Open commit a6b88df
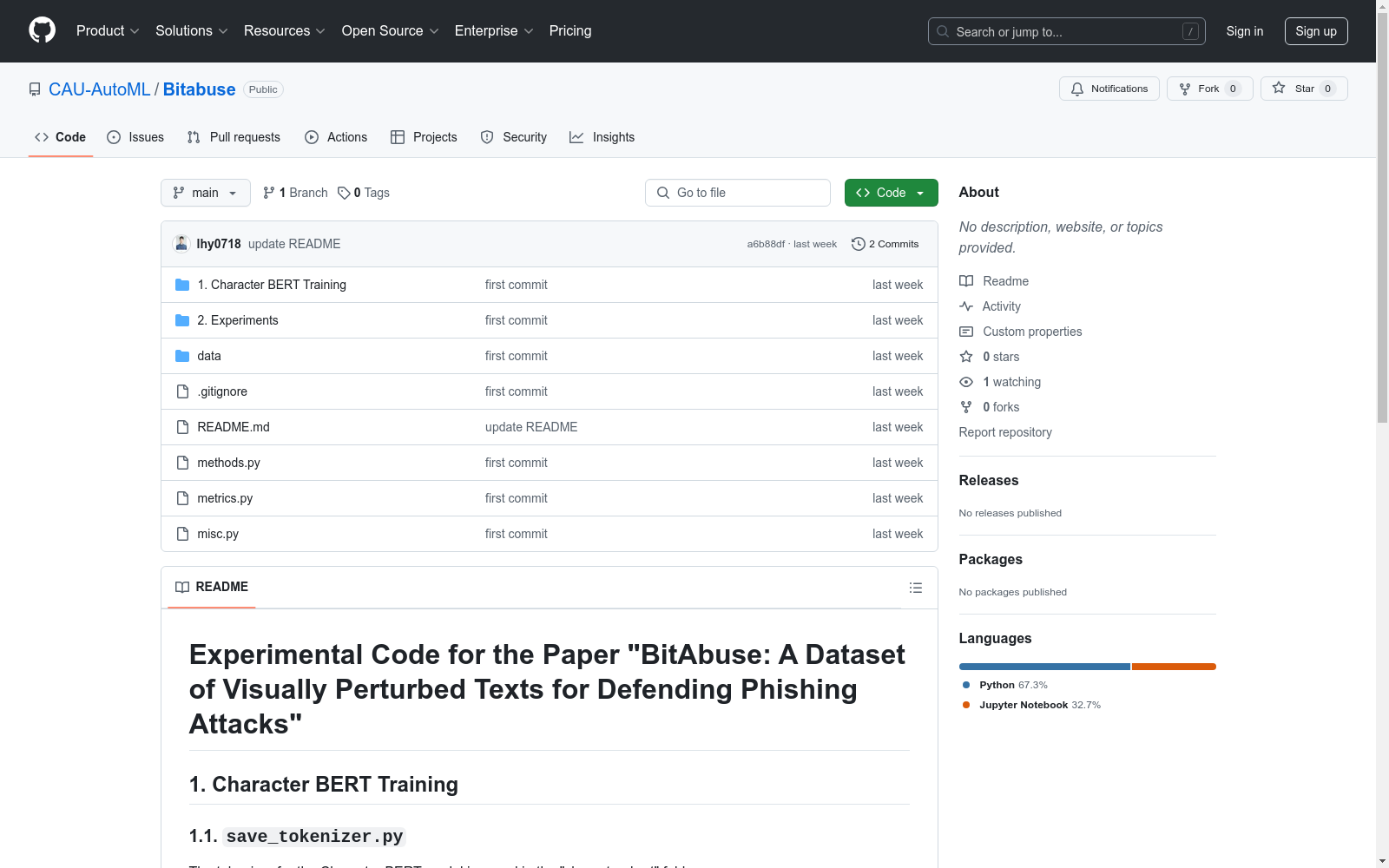This screenshot has width=1389, height=868. [x=766, y=244]
